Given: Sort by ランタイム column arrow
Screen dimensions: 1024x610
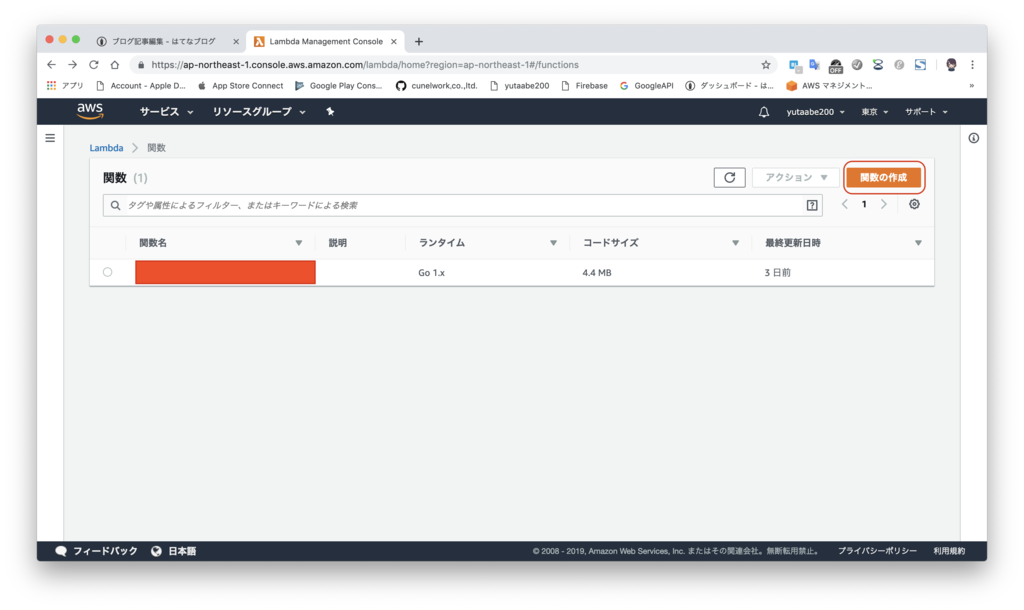Looking at the screenshot, I should (553, 243).
